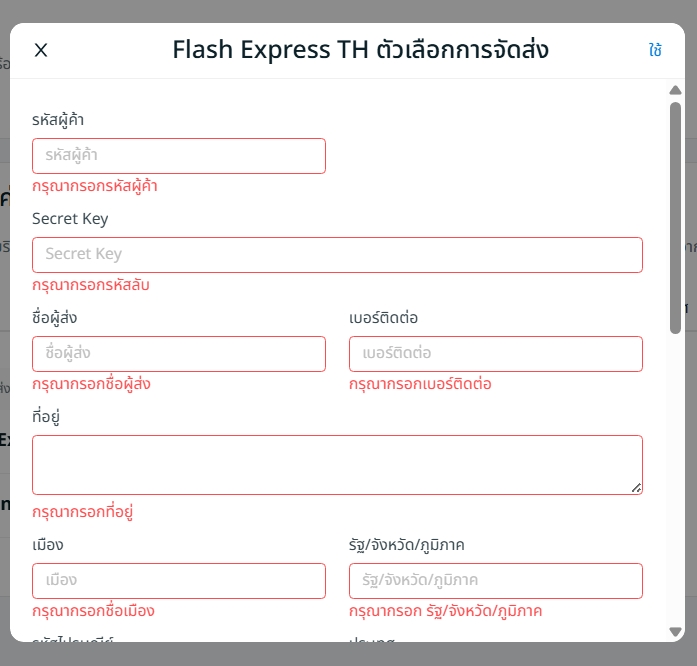697x666 pixels.
Task: Focus the ที่อยู่ address text area
Action: coord(337,465)
